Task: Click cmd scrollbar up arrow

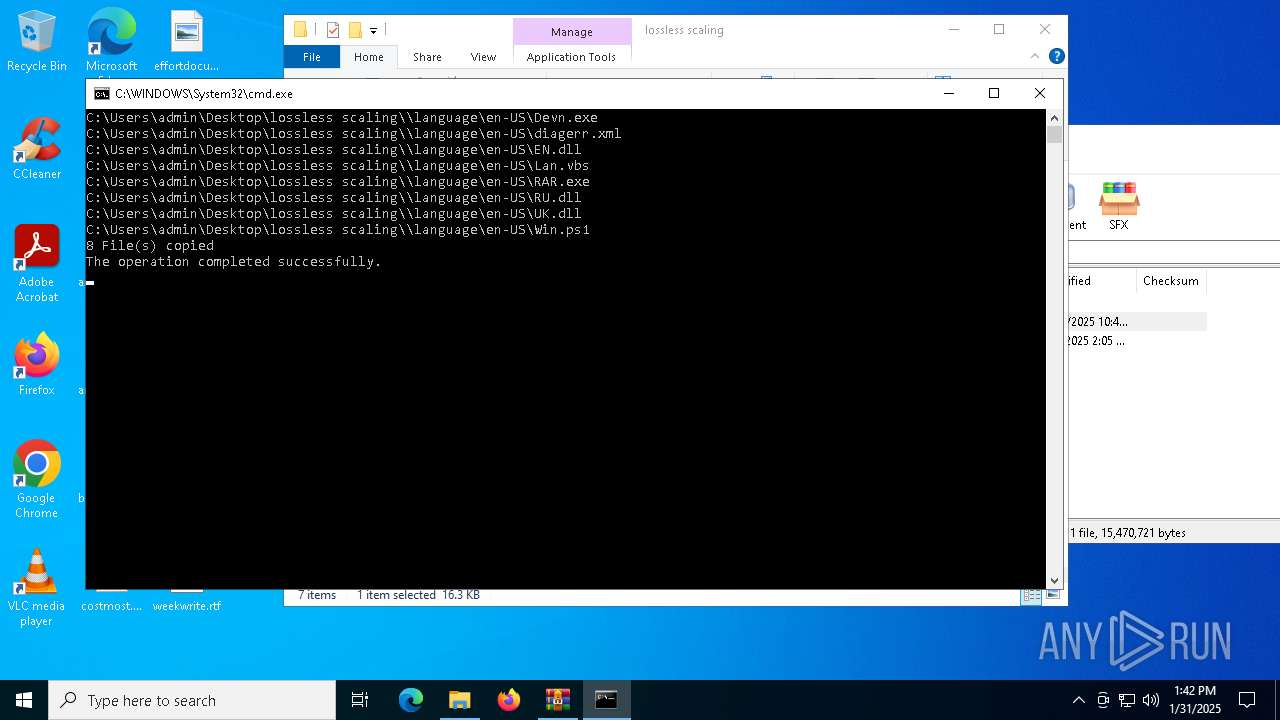Action: tap(1054, 117)
